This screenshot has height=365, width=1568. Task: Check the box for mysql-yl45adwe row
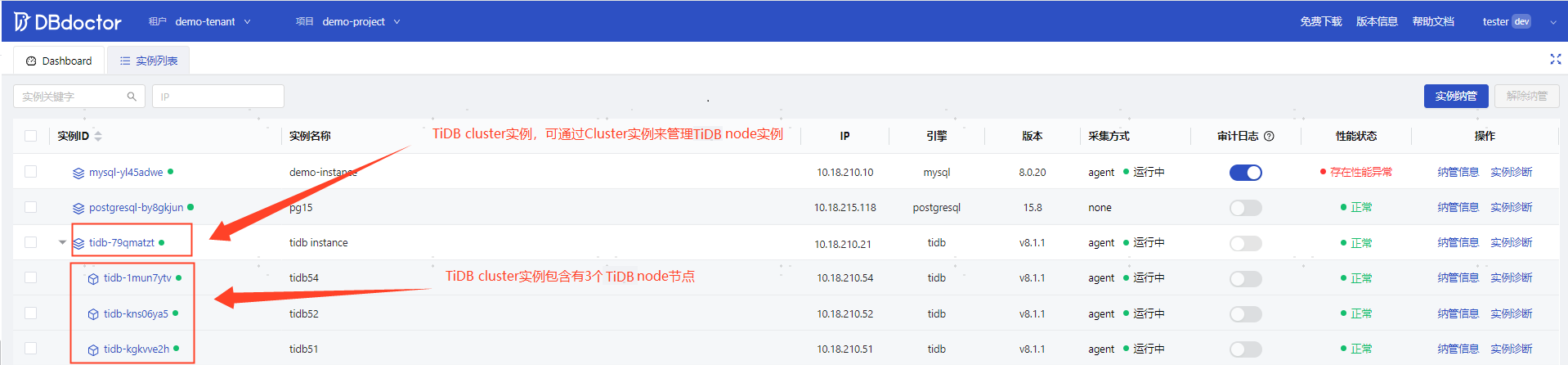pyautogui.click(x=31, y=172)
